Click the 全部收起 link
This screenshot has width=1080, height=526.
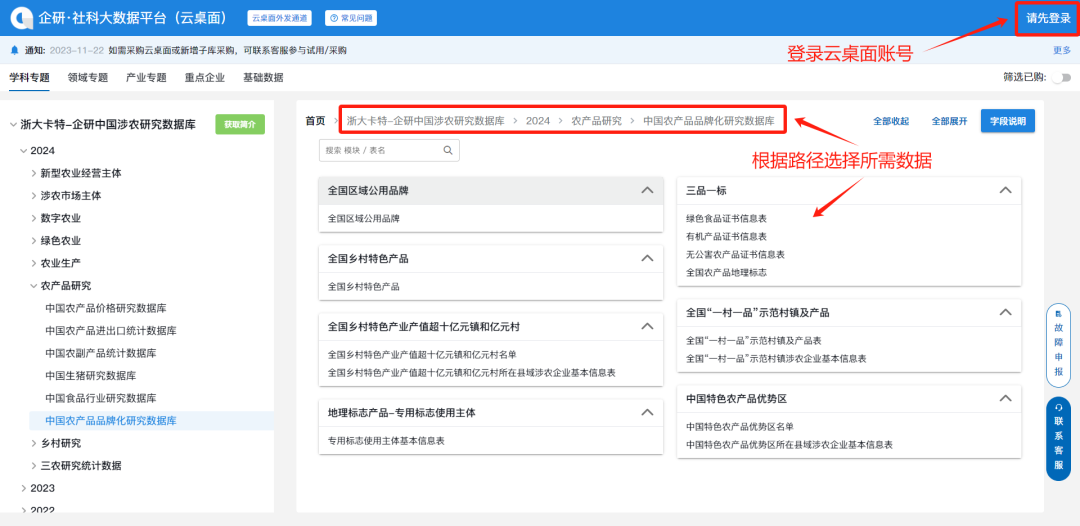coord(891,121)
